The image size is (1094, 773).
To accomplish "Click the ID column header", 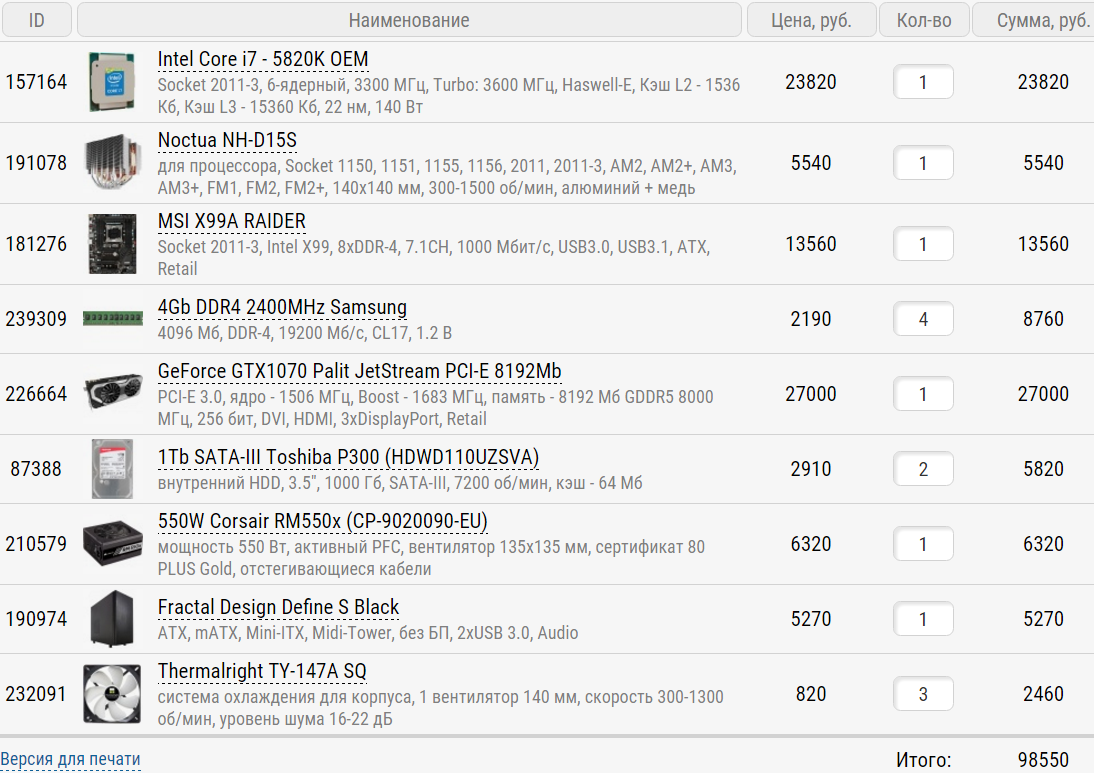I will tap(36, 20).
